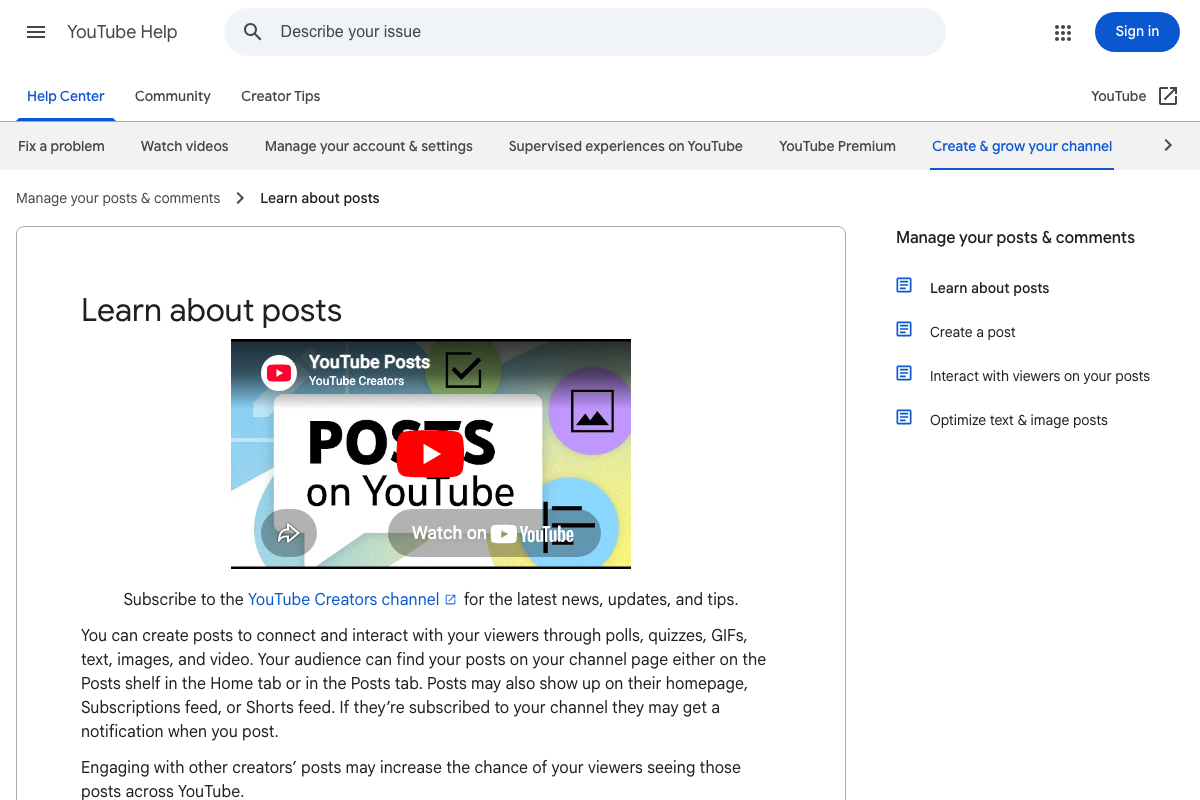Open Supervised experiences on YouTube category

tap(626, 146)
